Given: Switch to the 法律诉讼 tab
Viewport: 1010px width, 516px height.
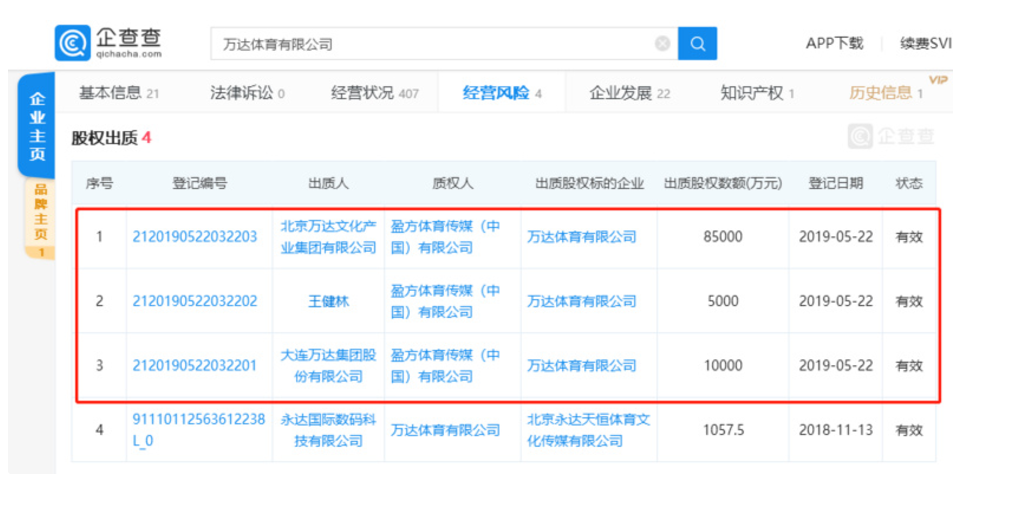Looking at the screenshot, I should [x=247, y=93].
